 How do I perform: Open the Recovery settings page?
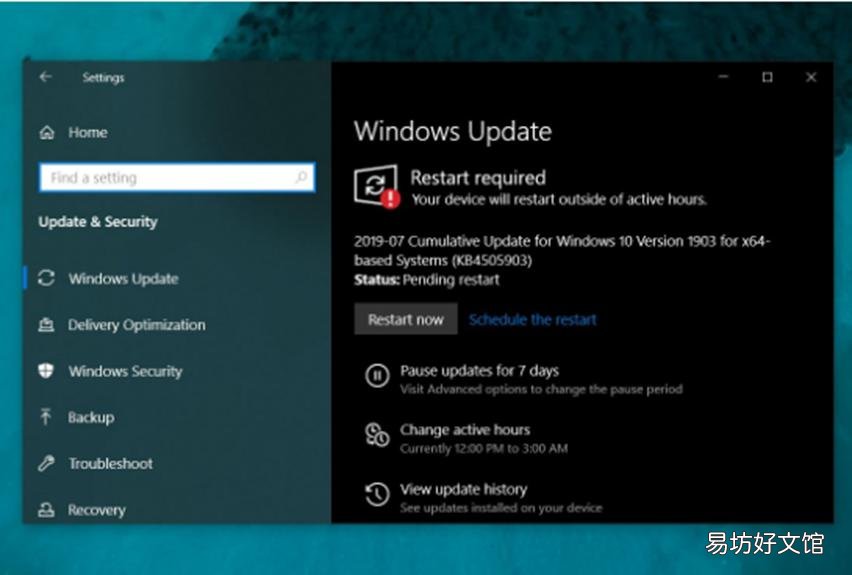tap(97, 510)
